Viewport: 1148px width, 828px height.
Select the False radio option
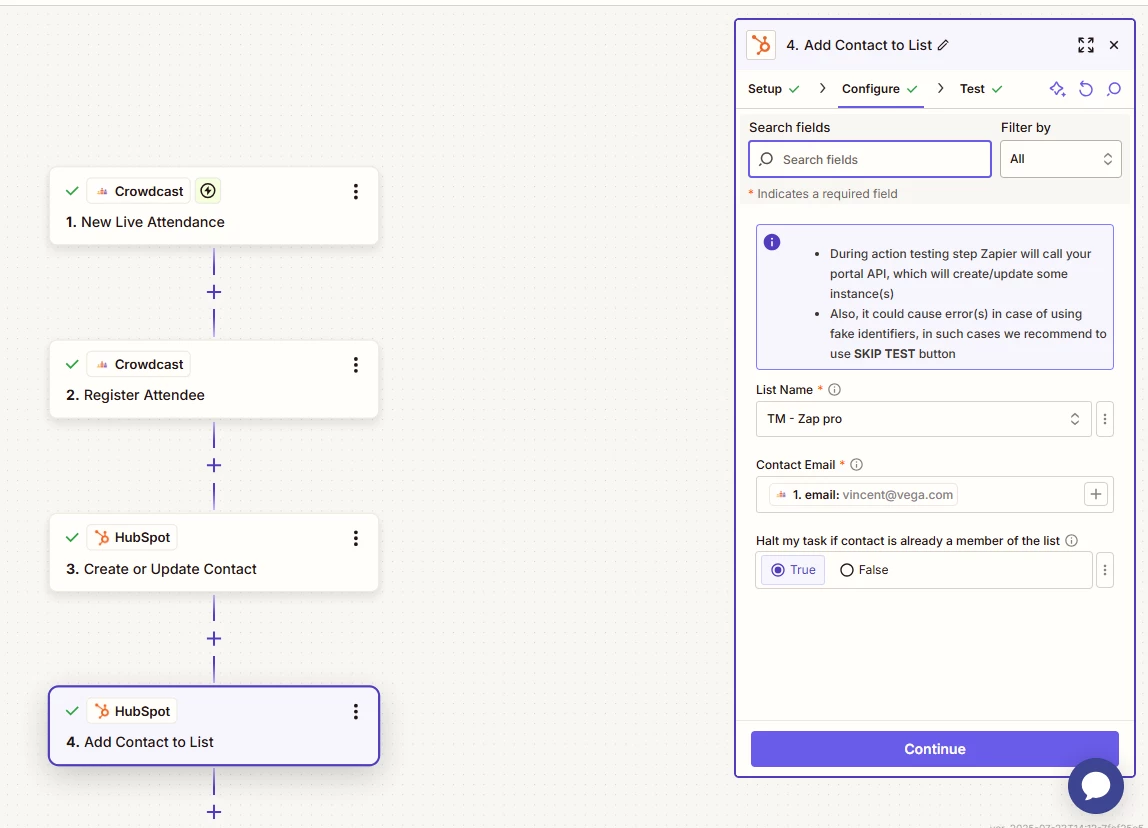pyautogui.click(x=864, y=570)
